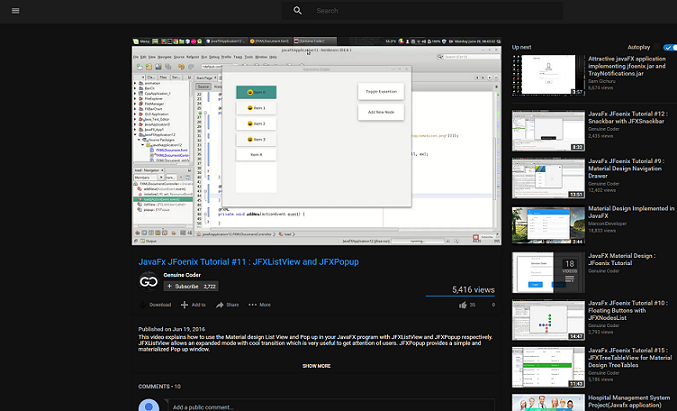This screenshot has height=411, width=677.
Task: Click the video description paragraph text
Action: [315, 343]
